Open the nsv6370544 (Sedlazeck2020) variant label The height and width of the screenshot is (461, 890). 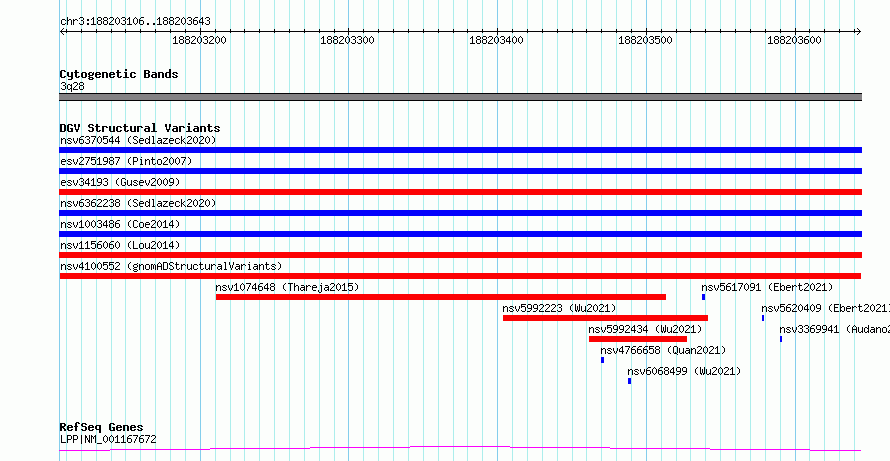coord(138,140)
